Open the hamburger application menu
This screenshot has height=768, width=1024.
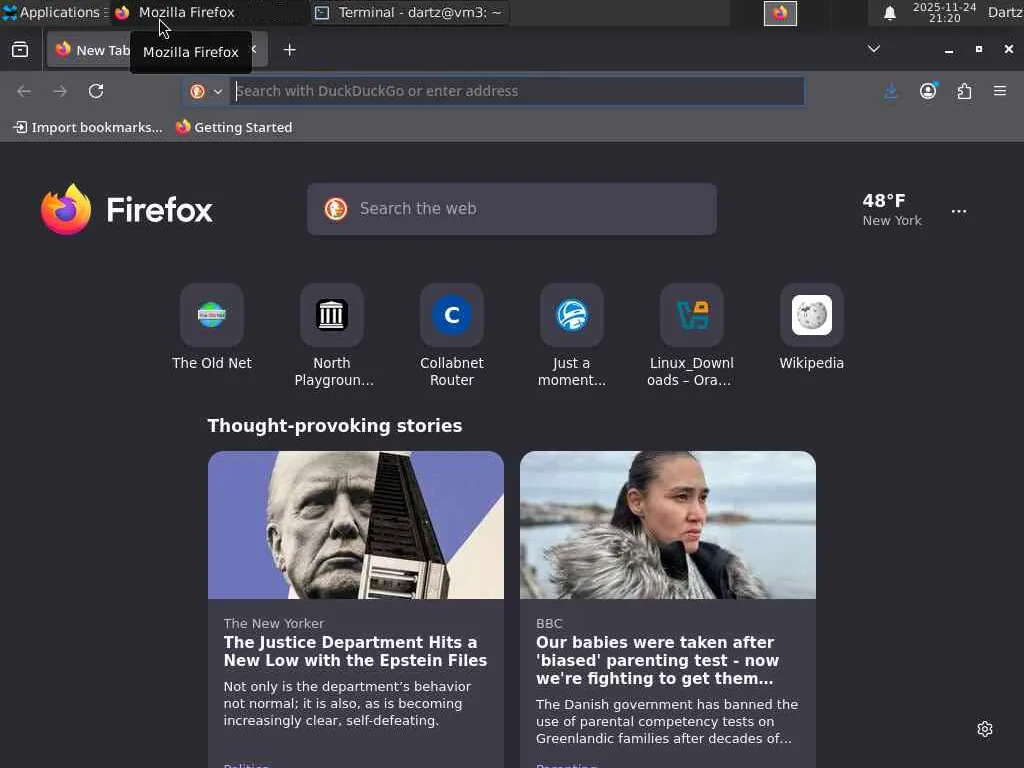(1000, 91)
